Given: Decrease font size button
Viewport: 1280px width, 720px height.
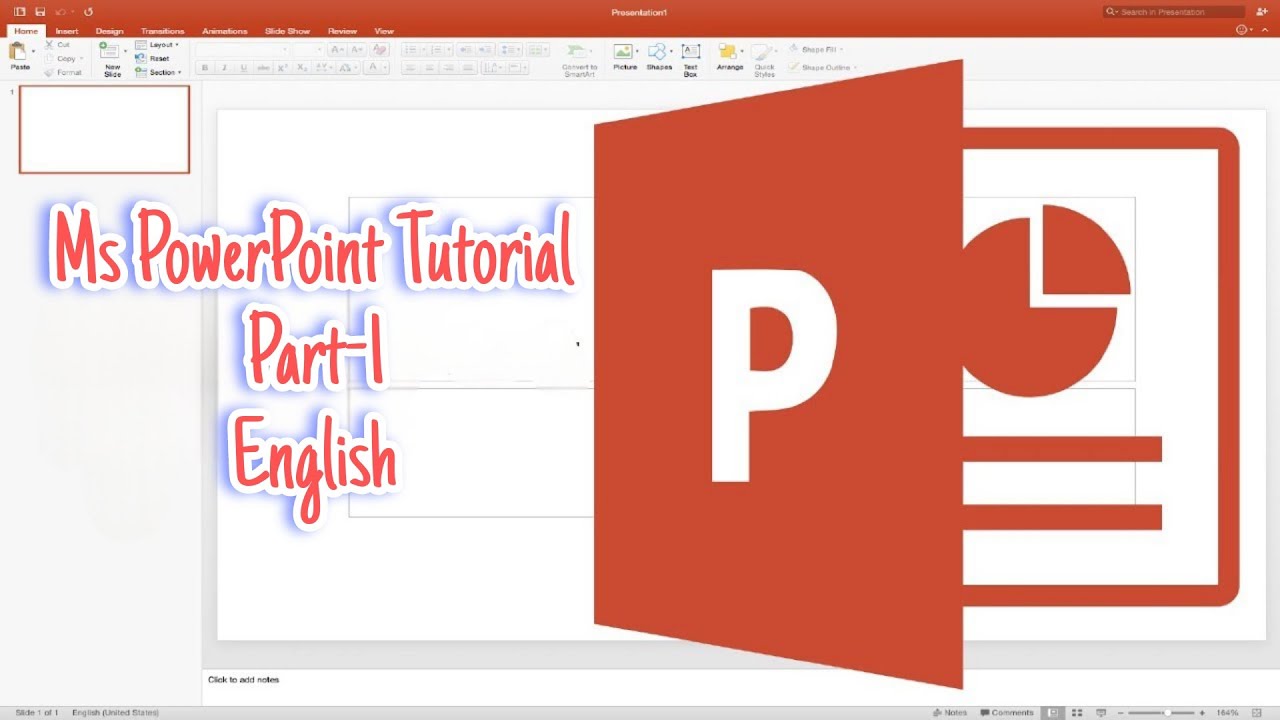Looking at the screenshot, I should tap(357, 49).
